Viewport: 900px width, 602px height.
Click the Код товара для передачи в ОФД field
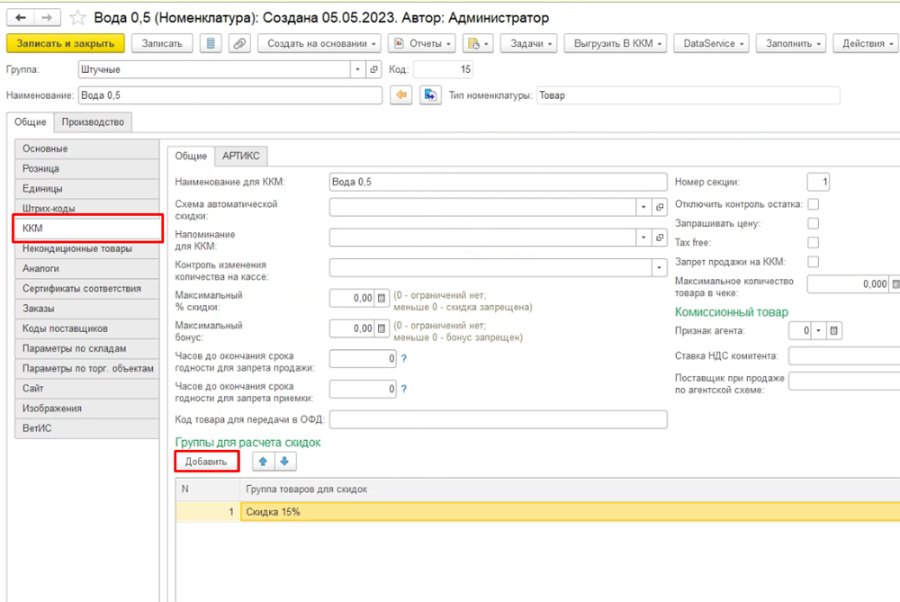498,420
